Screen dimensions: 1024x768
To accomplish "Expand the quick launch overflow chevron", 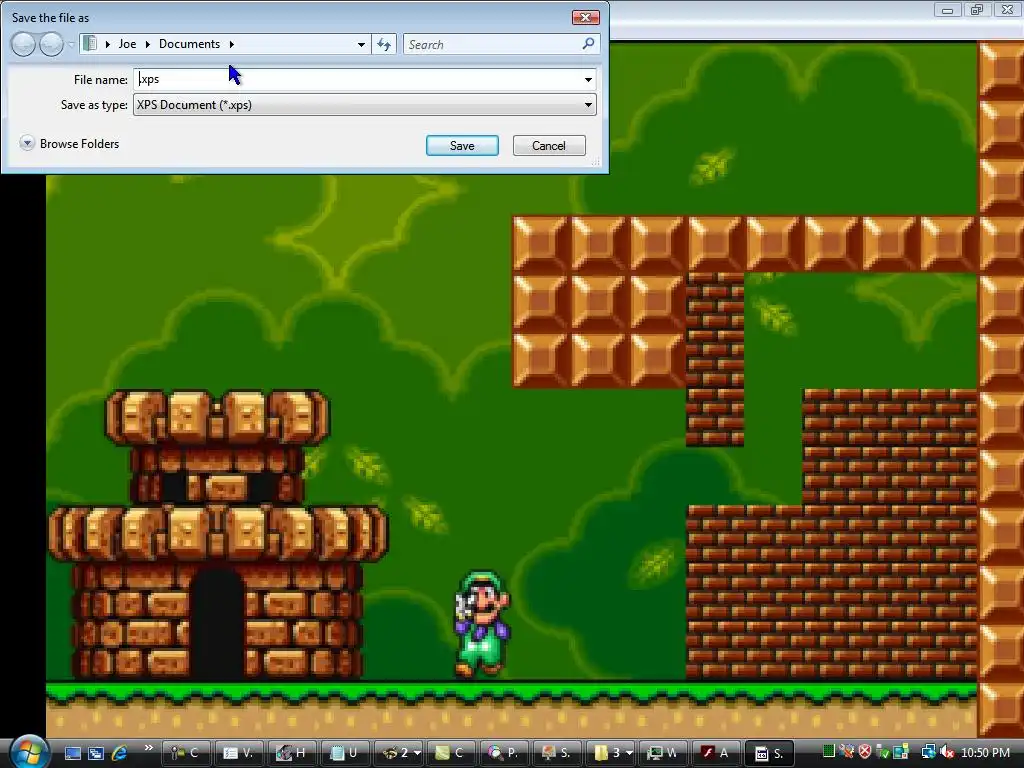I will tap(149, 748).
